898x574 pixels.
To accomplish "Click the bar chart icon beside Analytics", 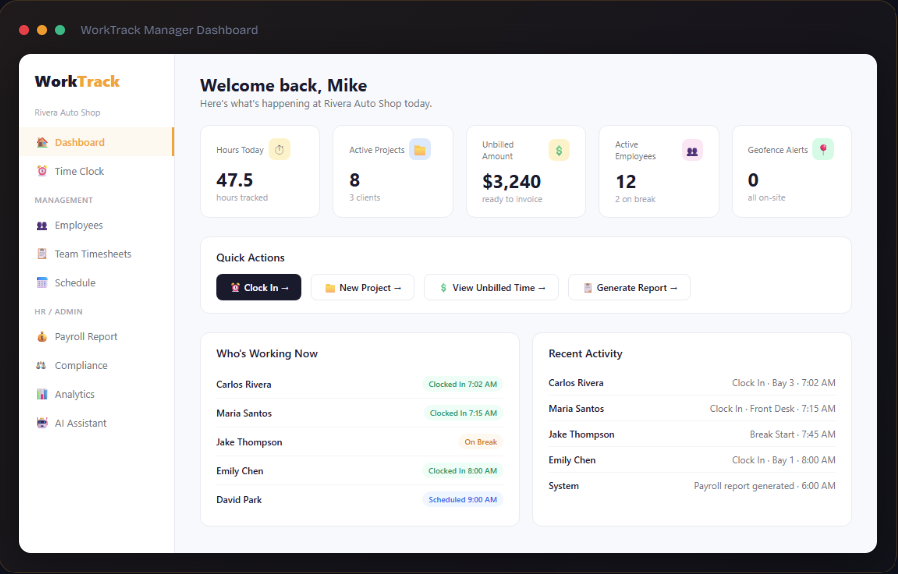I will point(42,394).
